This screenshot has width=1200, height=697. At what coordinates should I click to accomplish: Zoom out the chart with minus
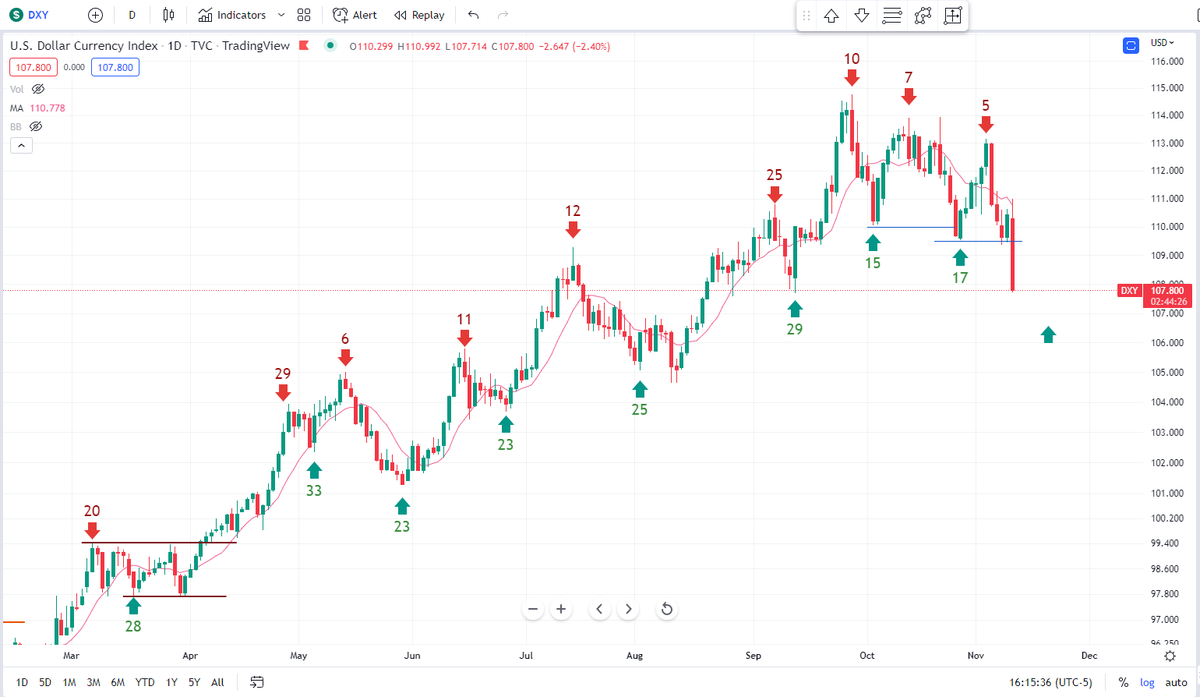point(532,609)
